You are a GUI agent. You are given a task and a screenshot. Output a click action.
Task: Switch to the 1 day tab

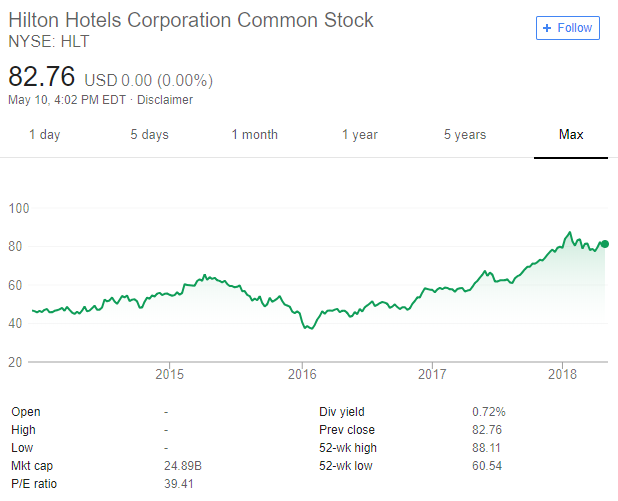[45, 135]
